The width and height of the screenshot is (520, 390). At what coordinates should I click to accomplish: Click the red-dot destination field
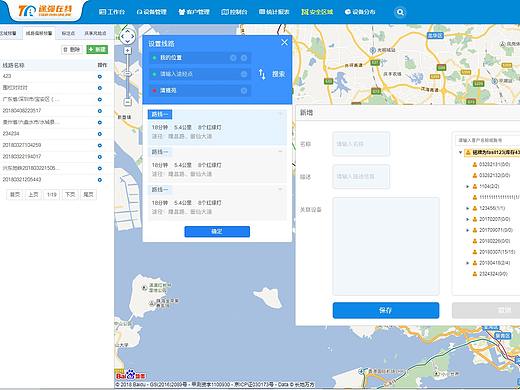click(200, 90)
